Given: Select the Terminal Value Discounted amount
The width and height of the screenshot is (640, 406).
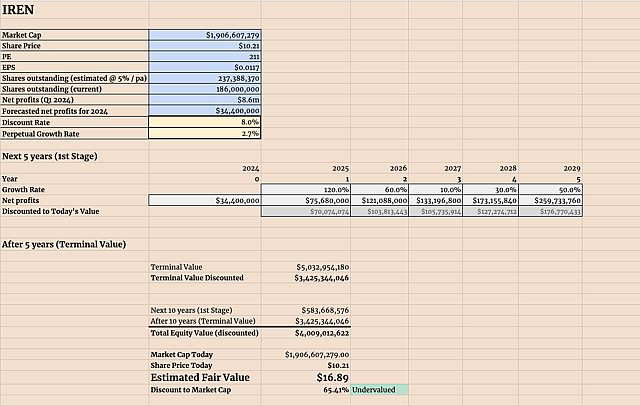Looking at the screenshot, I should [322, 278].
